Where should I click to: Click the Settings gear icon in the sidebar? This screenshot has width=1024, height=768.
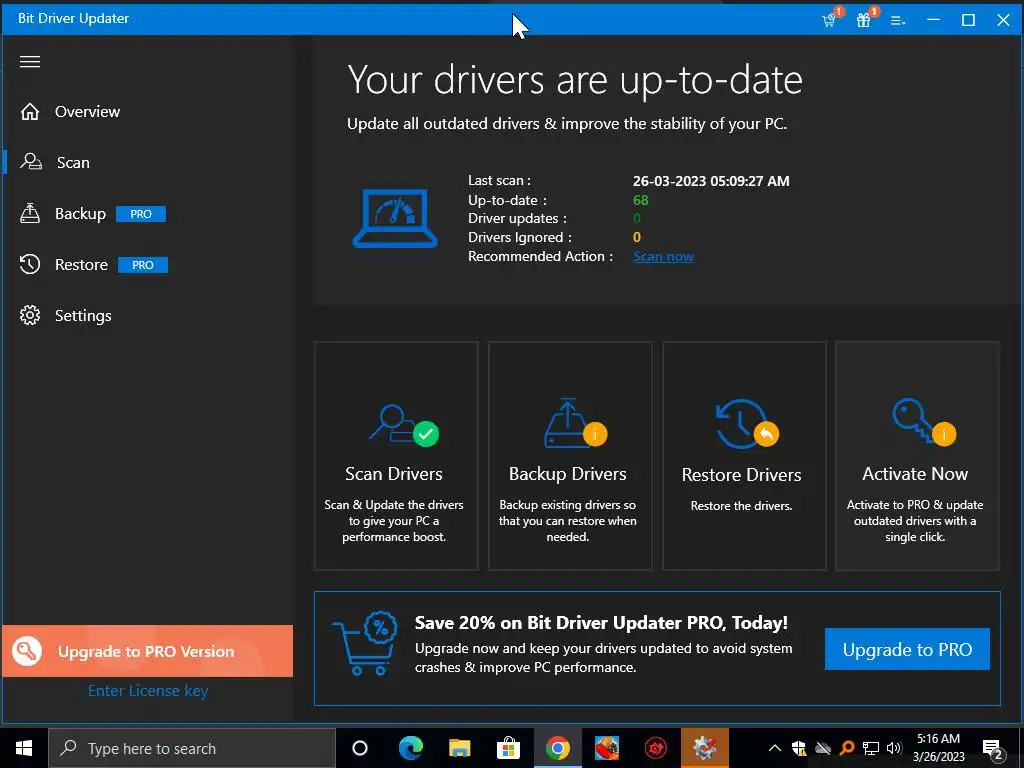click(x=30, y=315)
